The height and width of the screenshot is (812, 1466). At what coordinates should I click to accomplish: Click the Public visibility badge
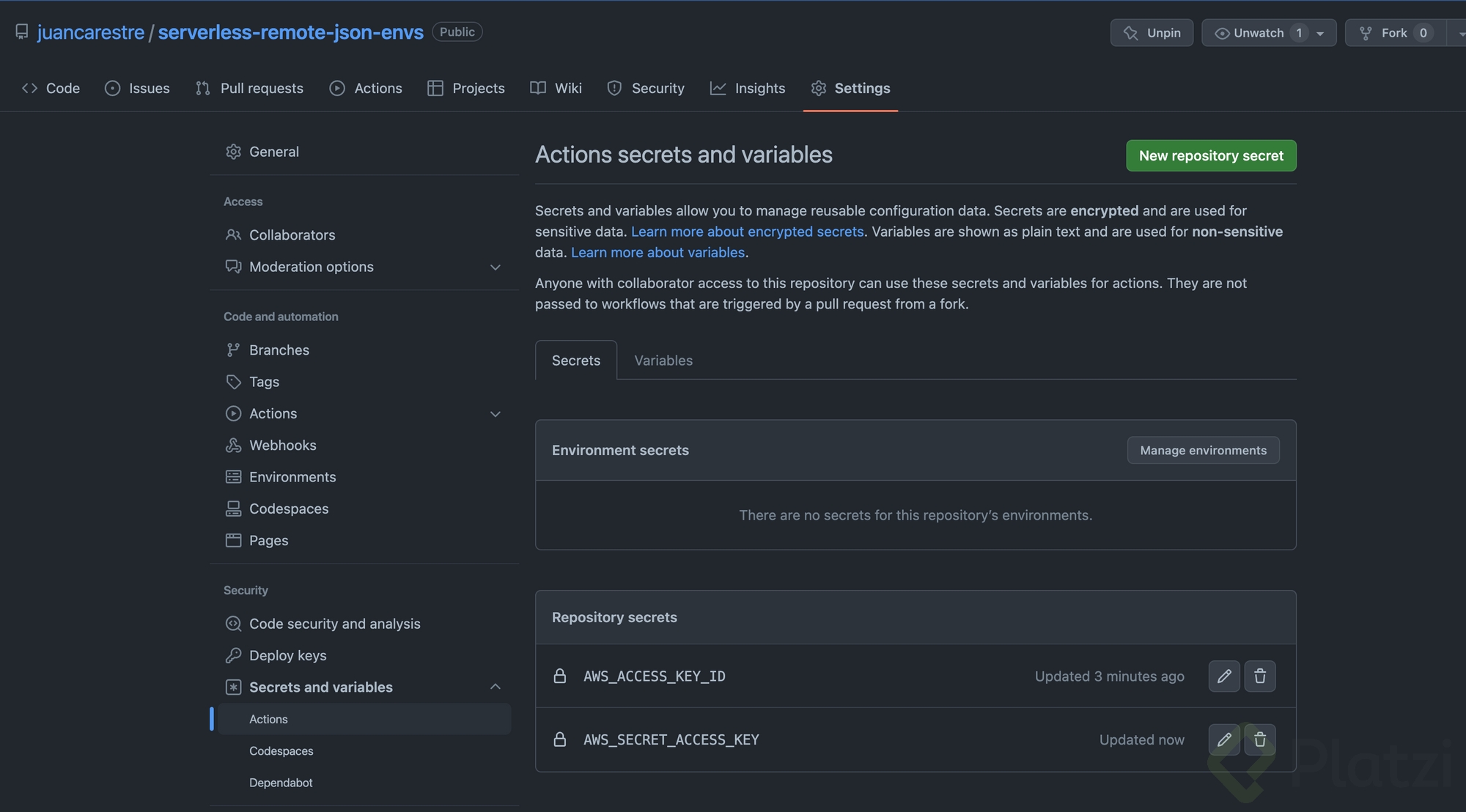457,32
